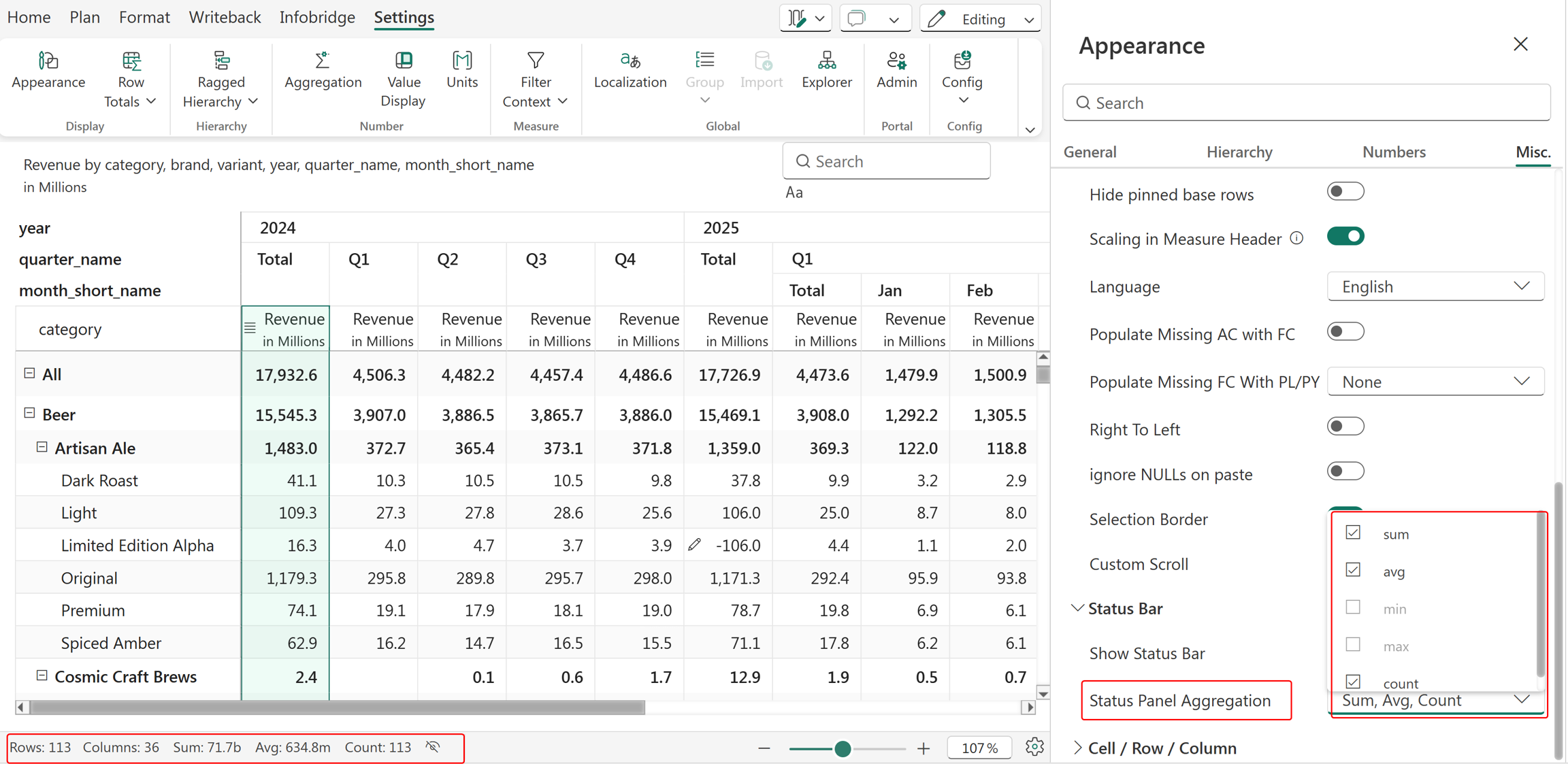Open the Language dropdown

[1435, 286]
